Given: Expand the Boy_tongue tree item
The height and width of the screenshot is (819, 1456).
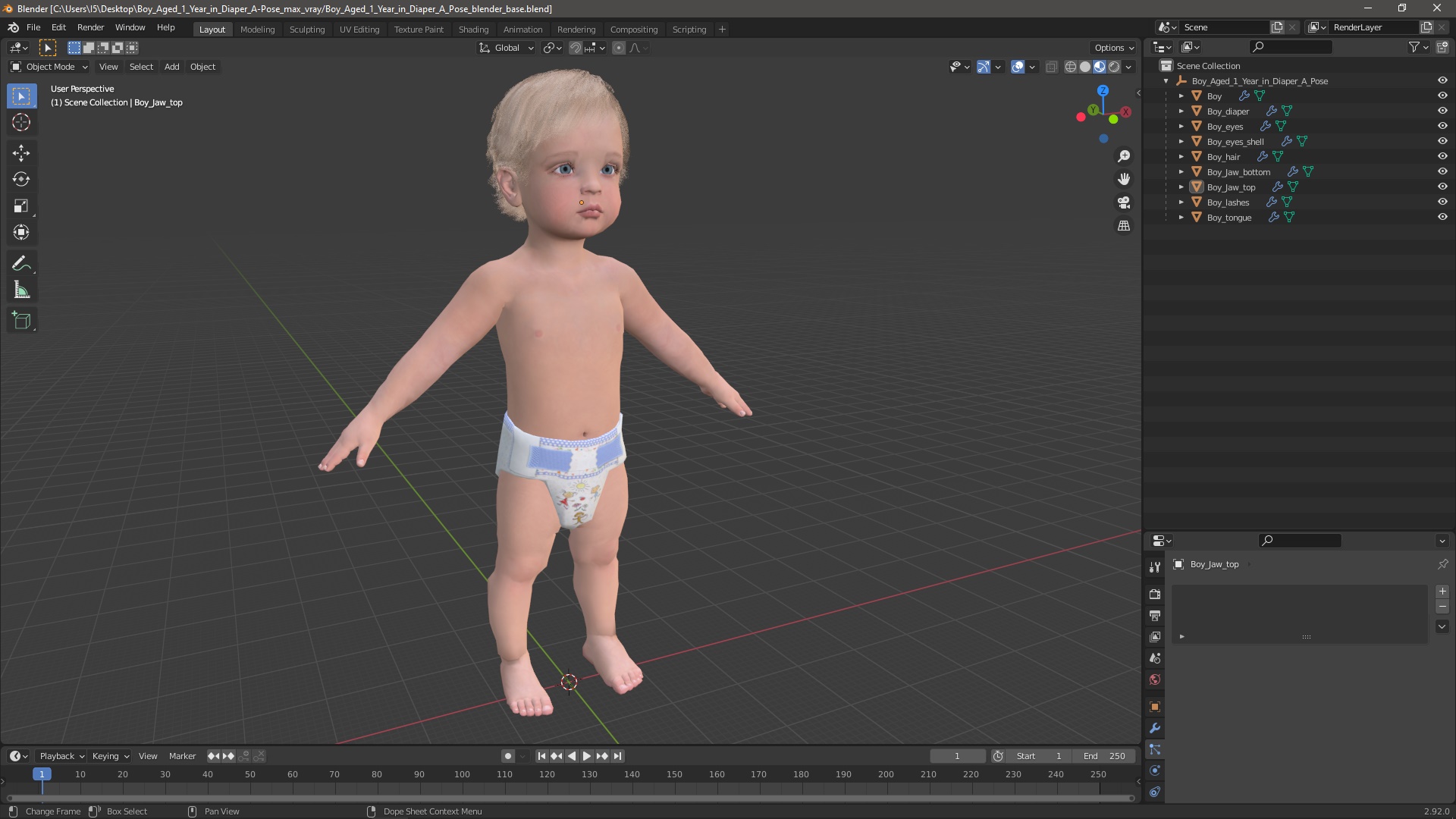Looking at the screenshot, I should [1181, 218].
